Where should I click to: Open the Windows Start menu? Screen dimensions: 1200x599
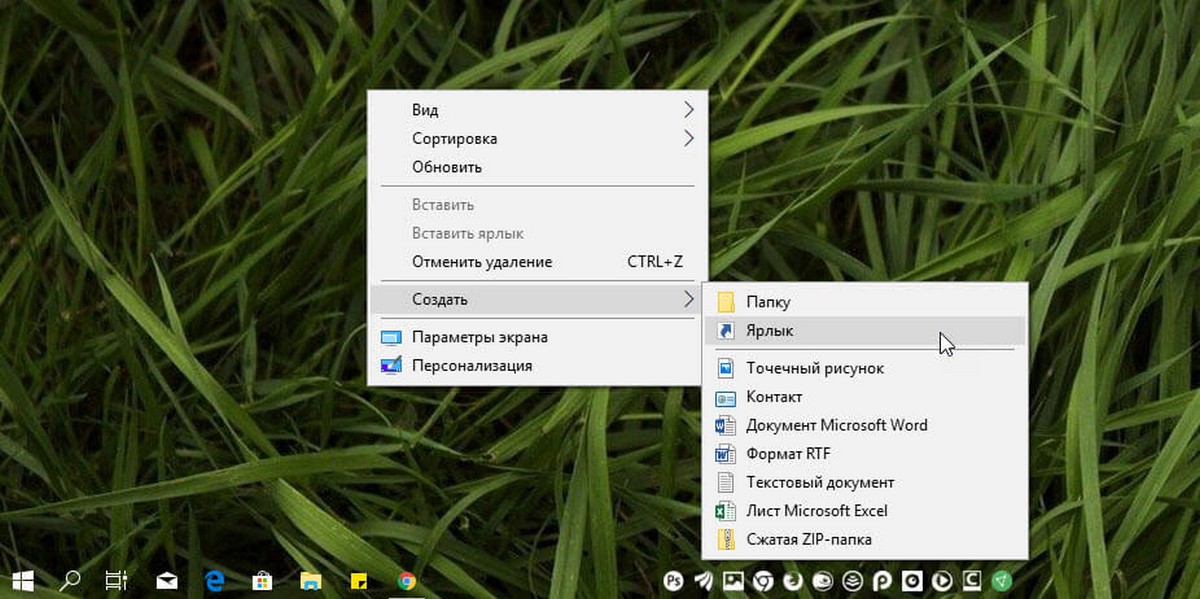tap(23, 579)
